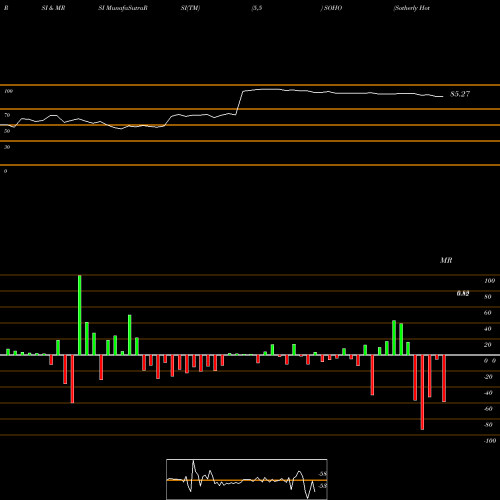This screenshot has height=500, width=500.
Task: Click the end of the RSI line
Action: [x=443, y=97]
